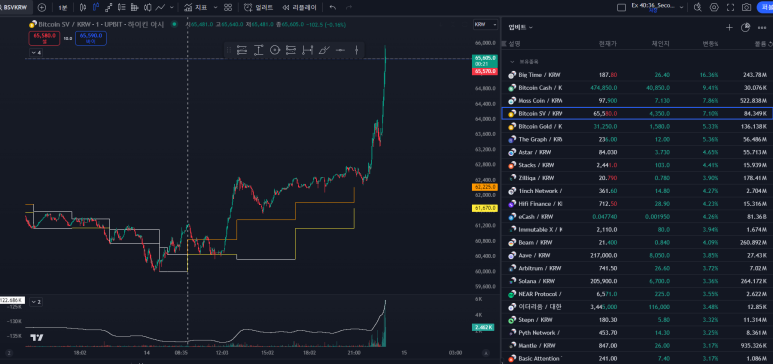The width and height of the screenshot is (773, 364).
Task: Select Moss Coin / KRW row
Action: pyautogui.click(x=637, y=101)
